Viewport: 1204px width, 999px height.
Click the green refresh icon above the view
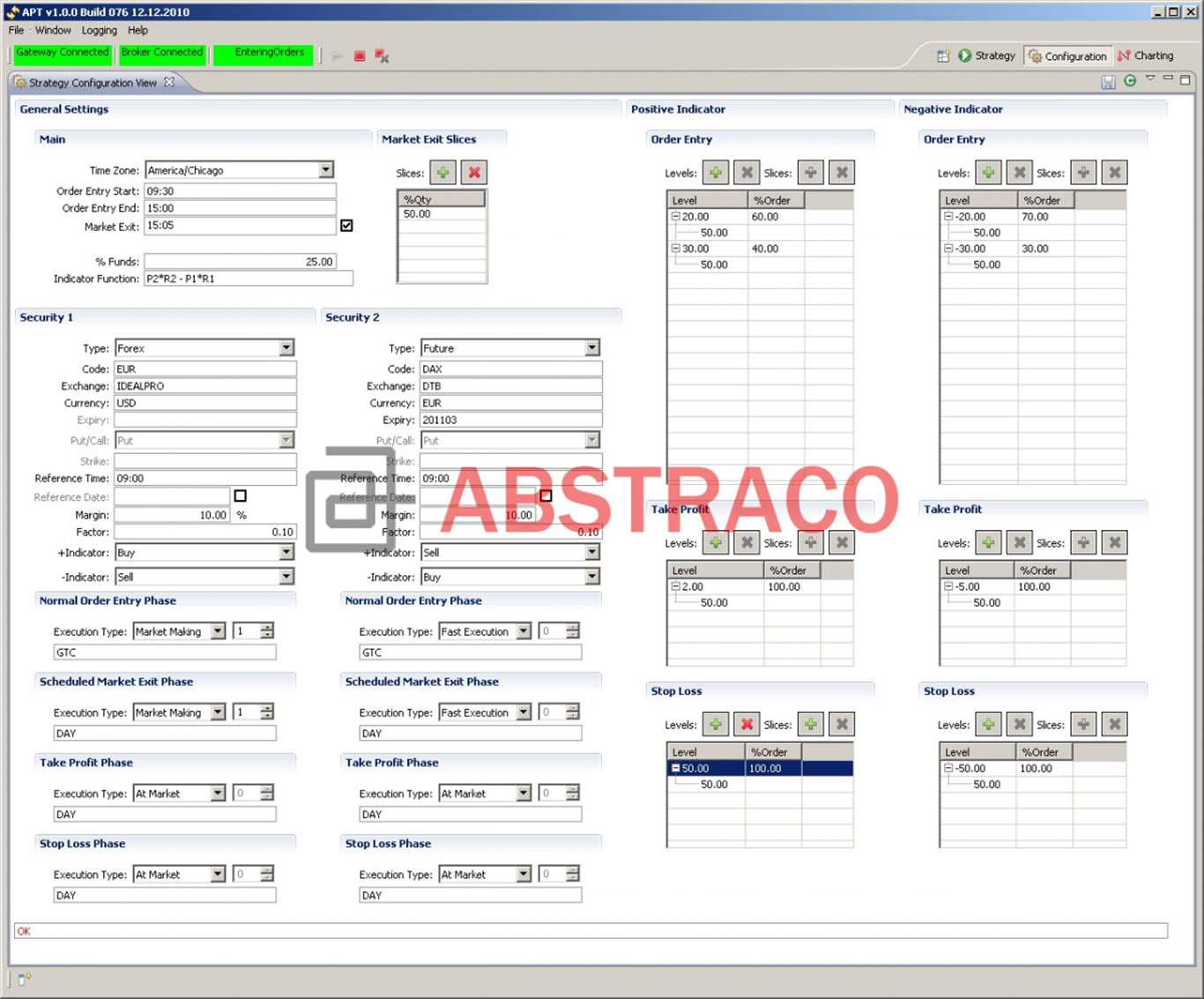[x=1129, y=81]
